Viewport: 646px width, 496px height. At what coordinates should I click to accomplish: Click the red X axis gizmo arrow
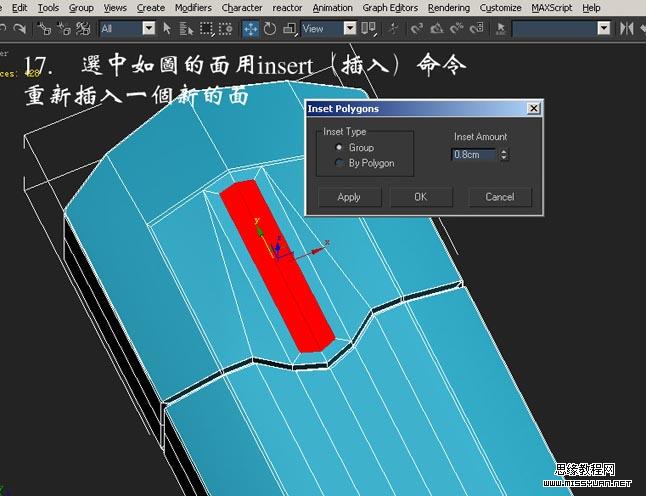tap(318, 249)
